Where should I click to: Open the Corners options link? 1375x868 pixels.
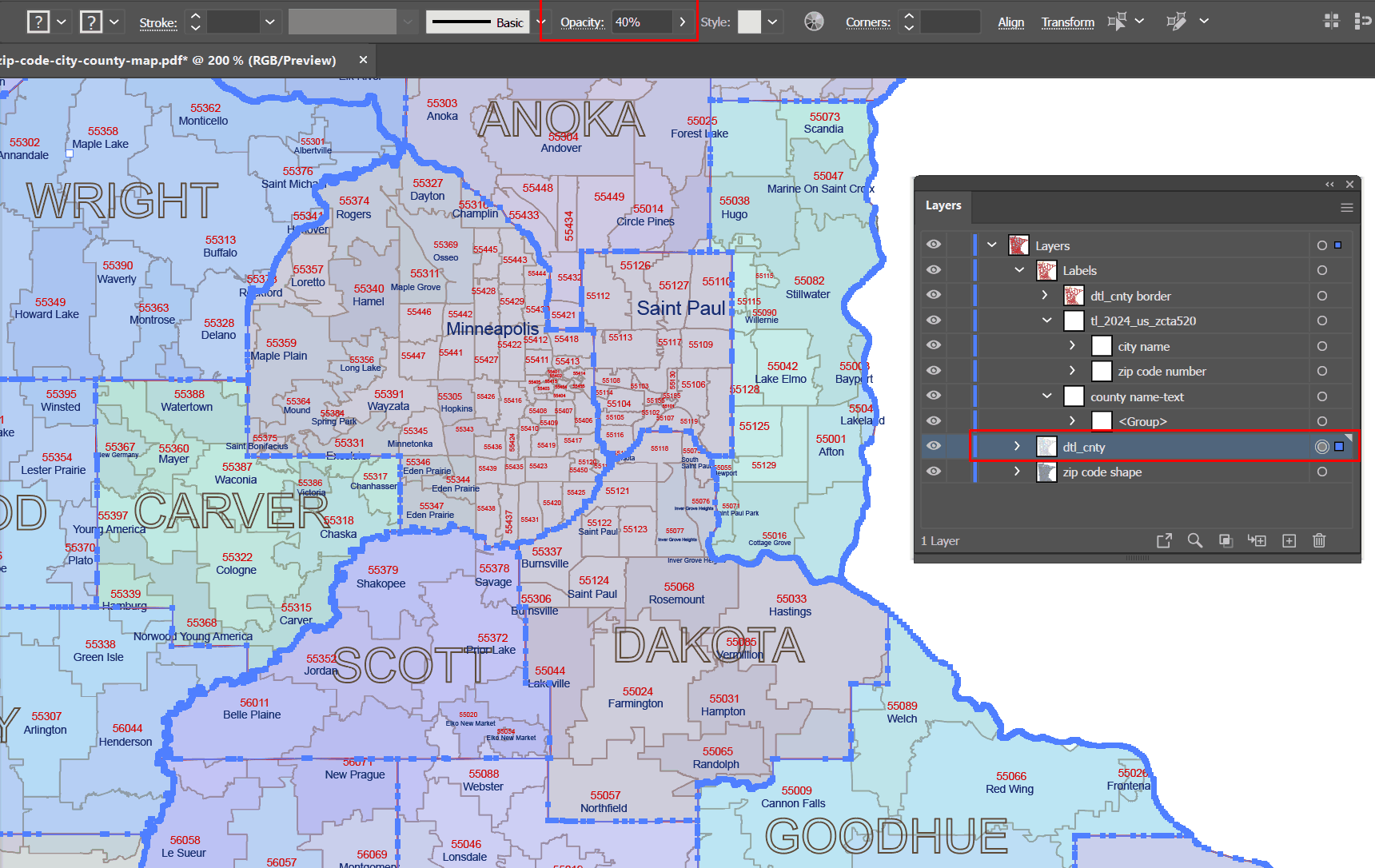tap(868, 22)
